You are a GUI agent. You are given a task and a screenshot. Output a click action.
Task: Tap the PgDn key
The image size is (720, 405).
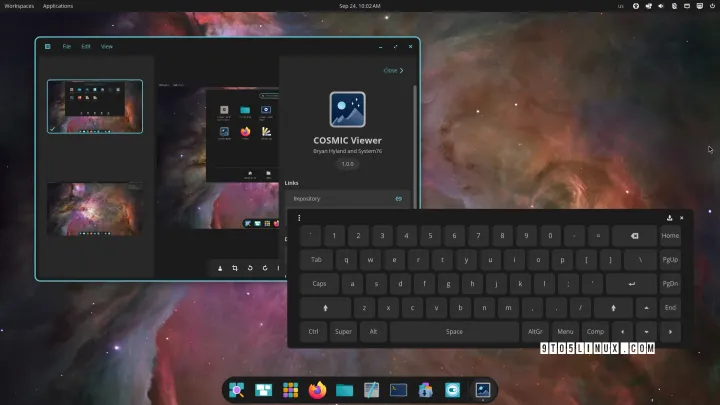670,284
